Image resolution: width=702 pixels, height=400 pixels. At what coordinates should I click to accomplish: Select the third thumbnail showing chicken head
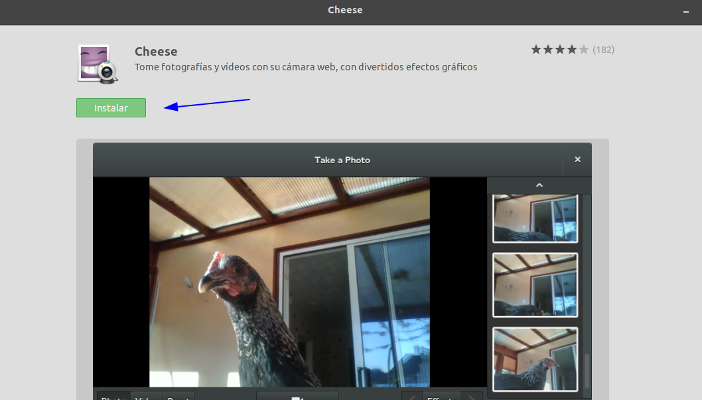[535, 359]
